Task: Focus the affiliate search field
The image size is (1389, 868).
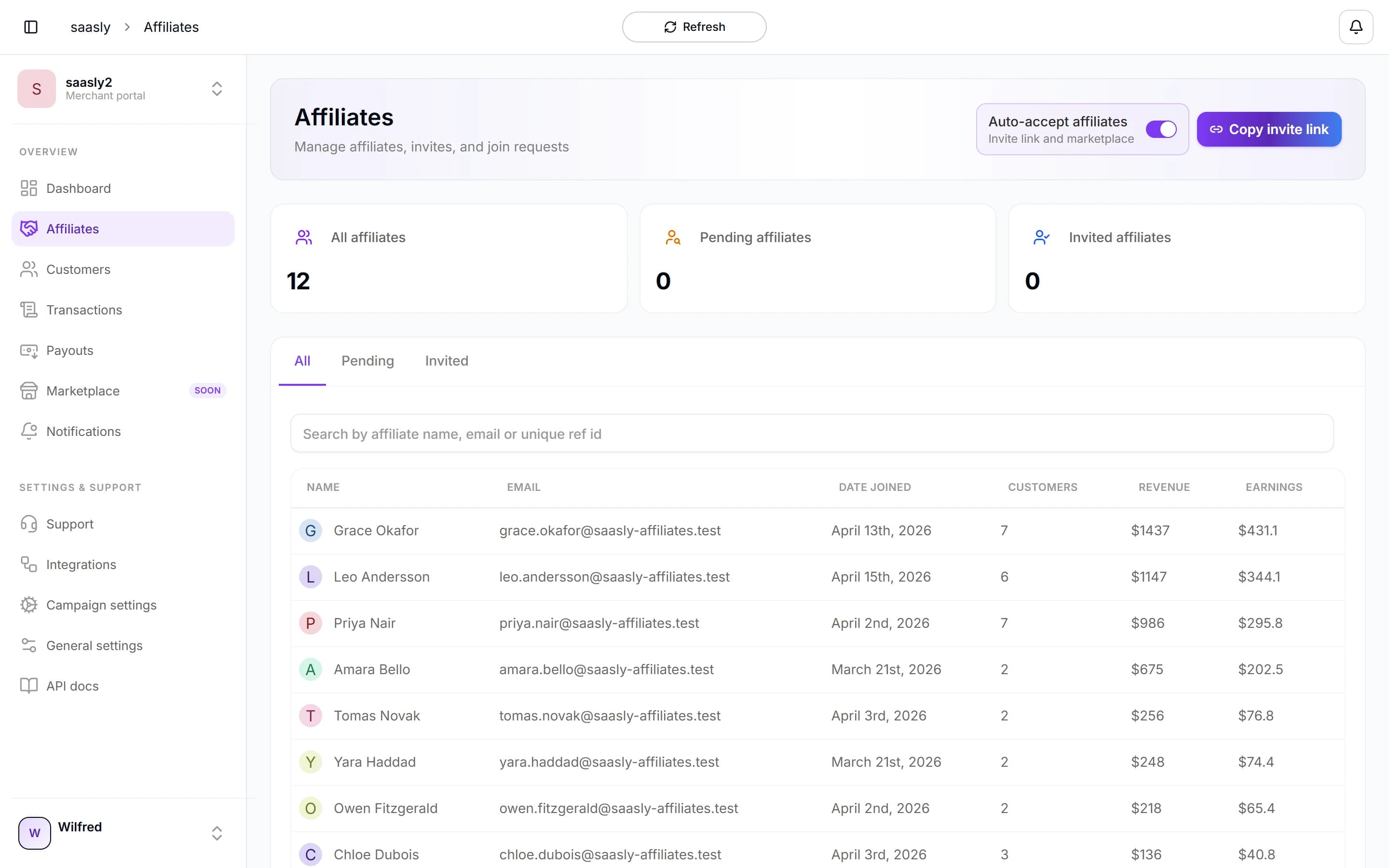Action: click(812, 434)
